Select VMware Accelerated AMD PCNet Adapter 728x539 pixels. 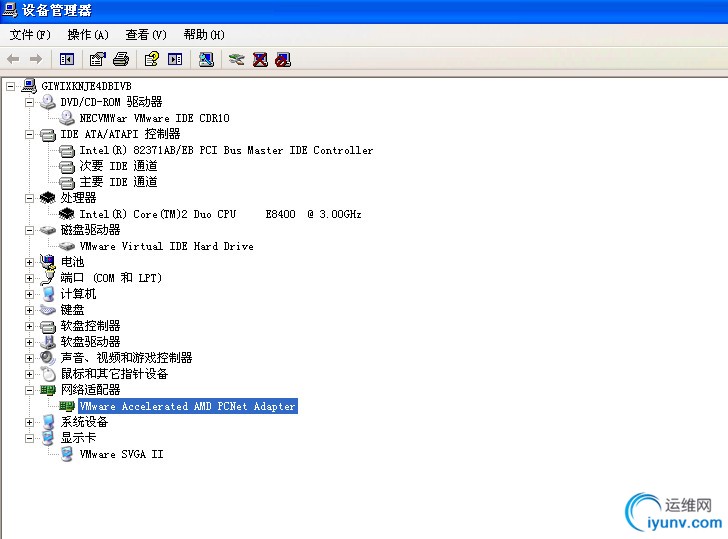tap(188, 406)
